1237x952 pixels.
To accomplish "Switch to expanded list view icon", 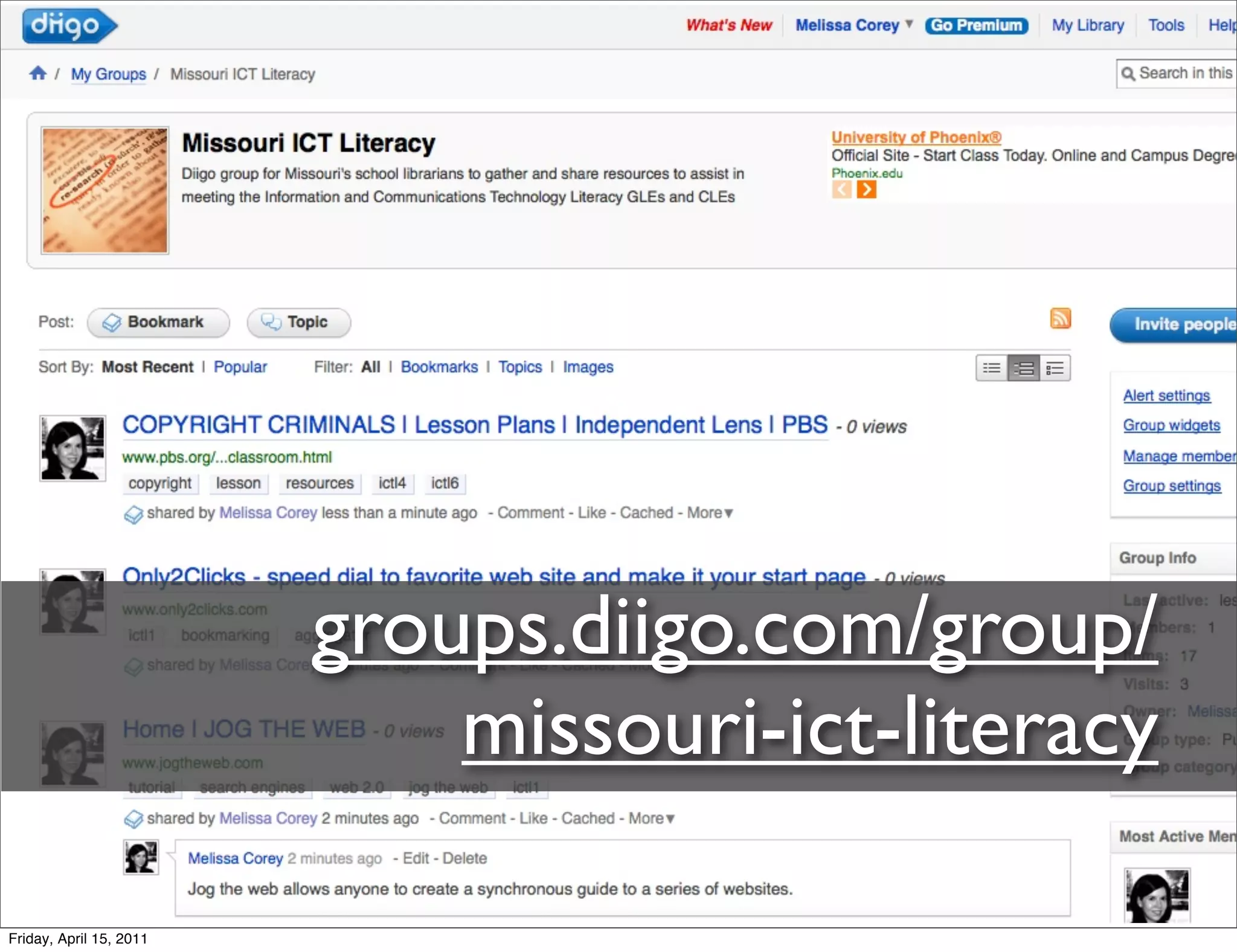I will click(1055, 368).
